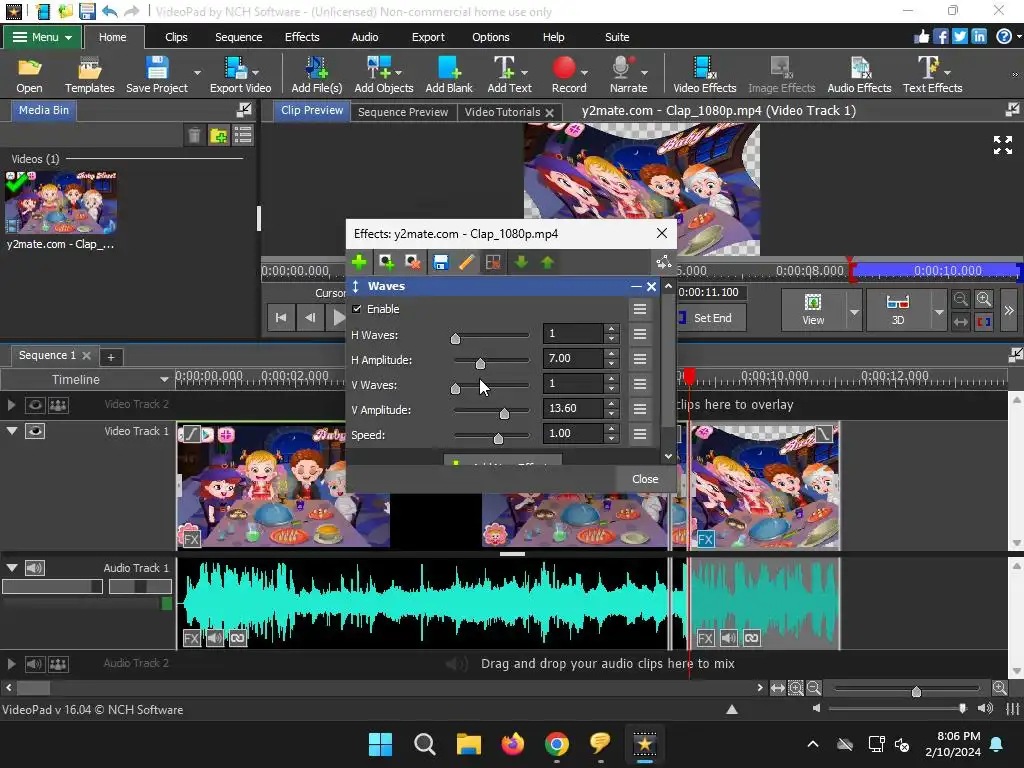Open the Sequence menu tab
Image resolution: width=1024 pixels, height=768 pixels.
coord(238,37)
